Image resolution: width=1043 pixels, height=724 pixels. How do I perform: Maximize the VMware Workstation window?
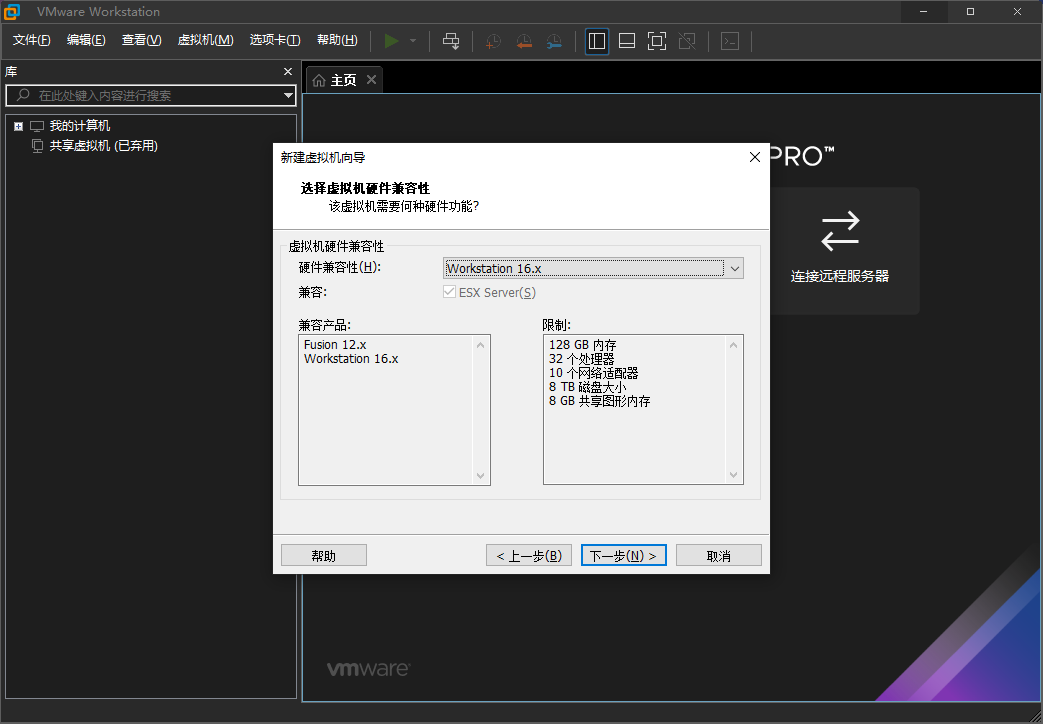coord(970,11)
